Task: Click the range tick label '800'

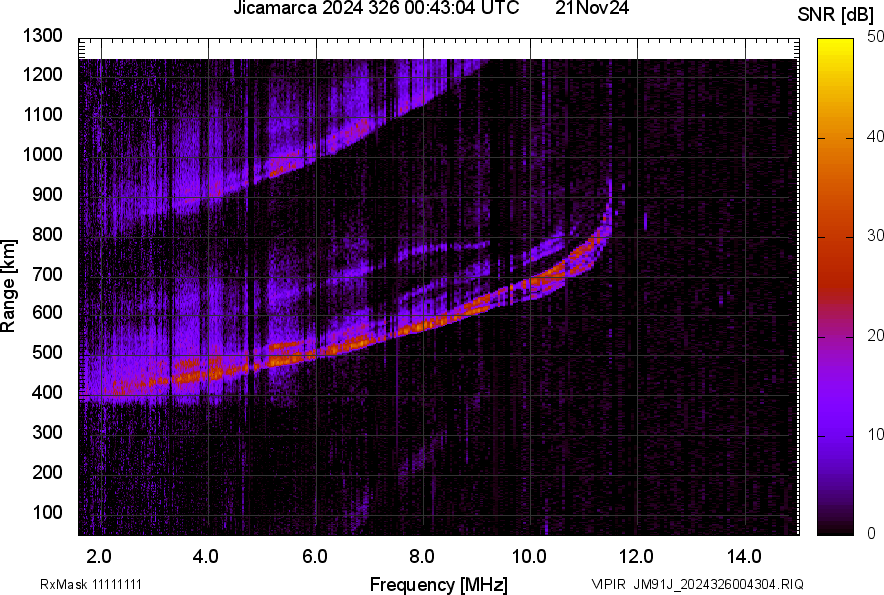Action: (x=47, y=233)
